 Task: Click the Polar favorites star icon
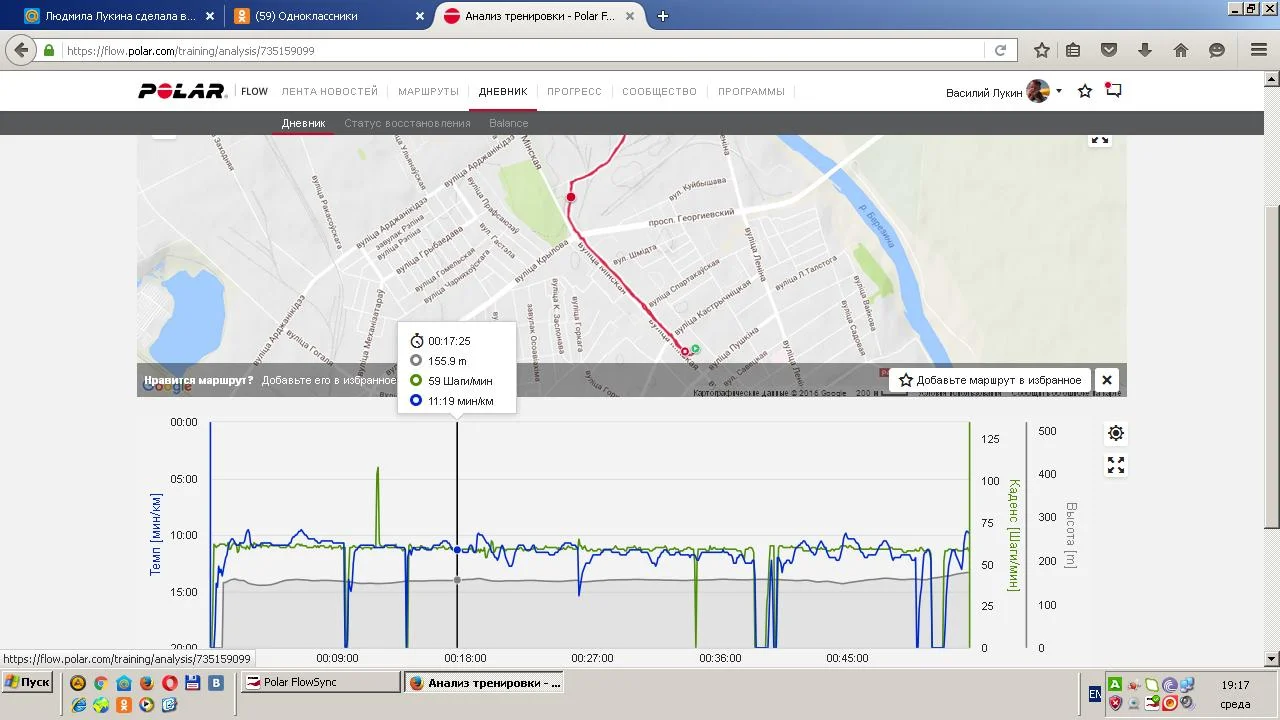tap(1085, 92)
